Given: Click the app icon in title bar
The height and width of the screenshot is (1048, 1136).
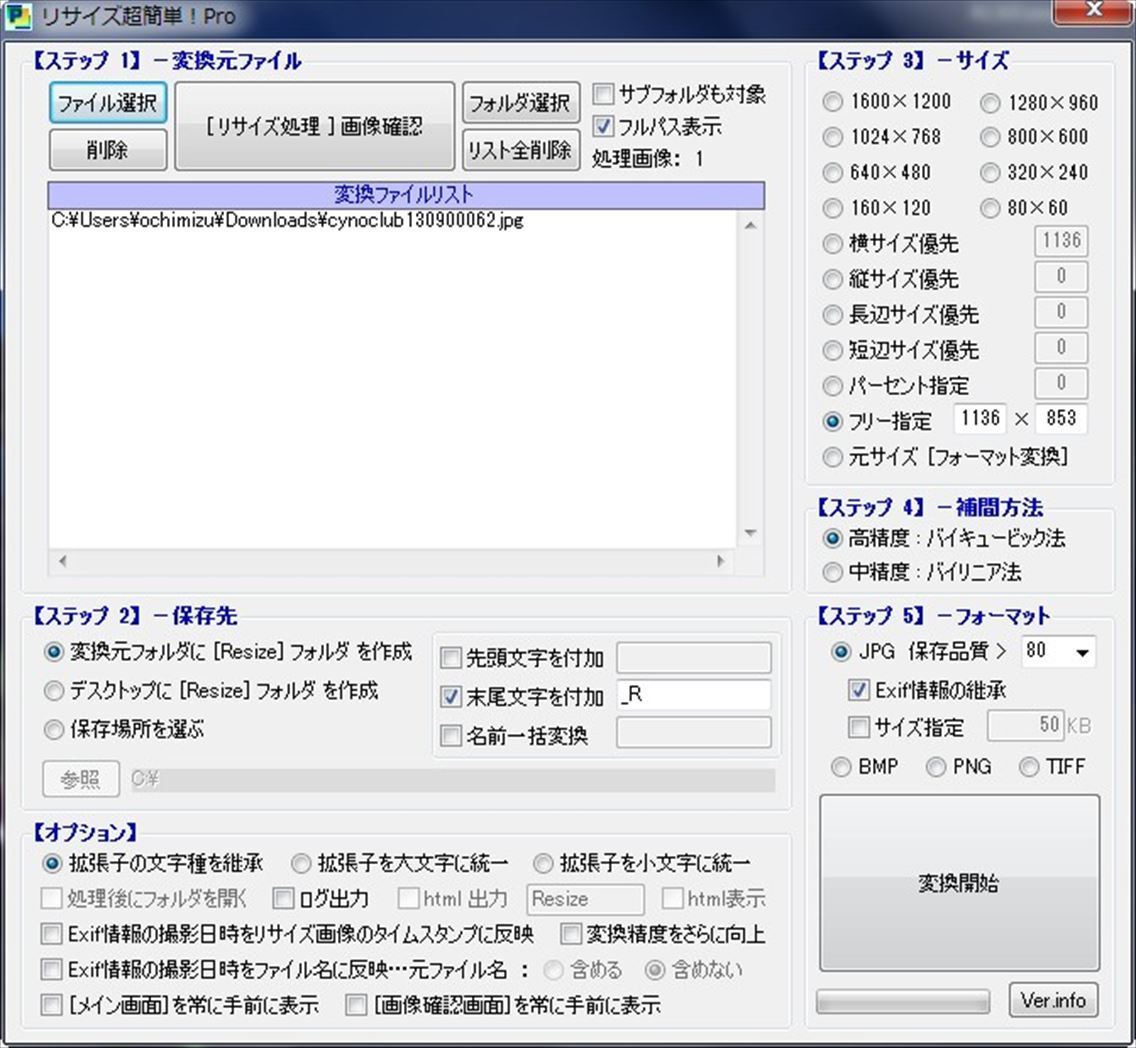Looking at the screenshot, I should coord(18,17).
